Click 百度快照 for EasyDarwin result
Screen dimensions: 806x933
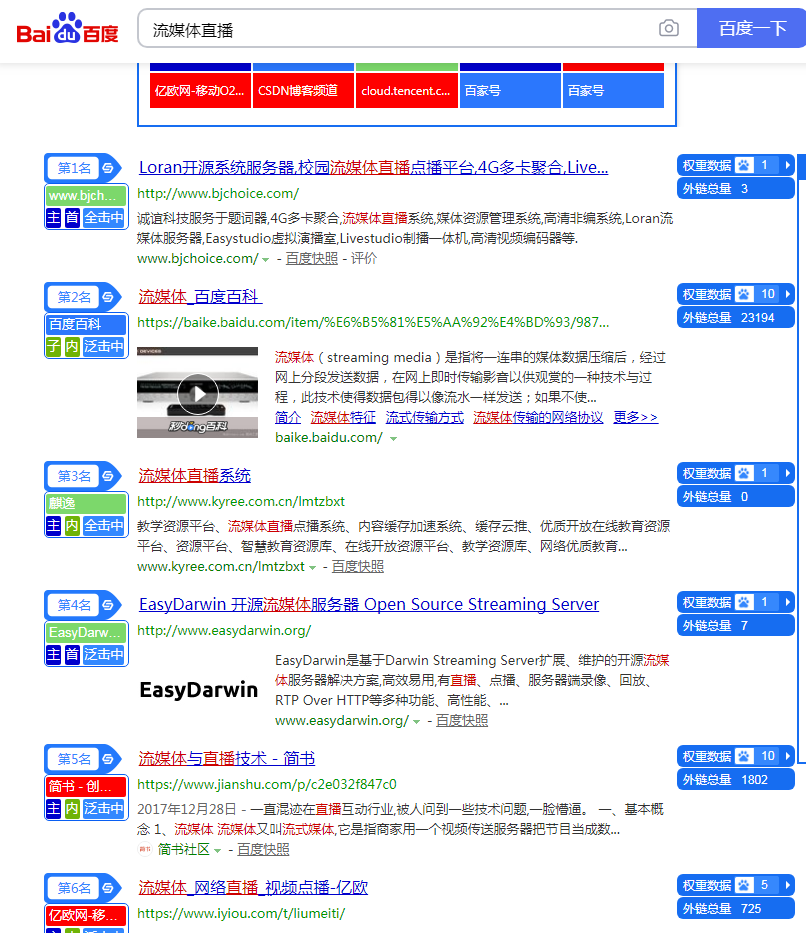462,721
